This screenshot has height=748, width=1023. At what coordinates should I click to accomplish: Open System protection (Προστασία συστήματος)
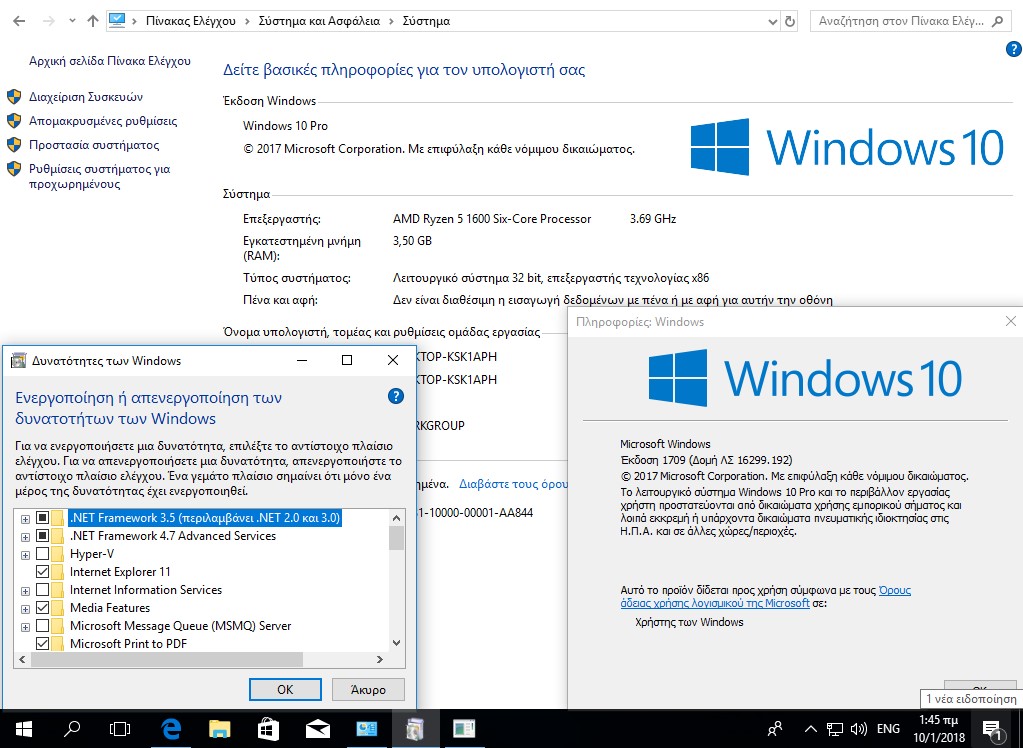[x=94, y=145]
